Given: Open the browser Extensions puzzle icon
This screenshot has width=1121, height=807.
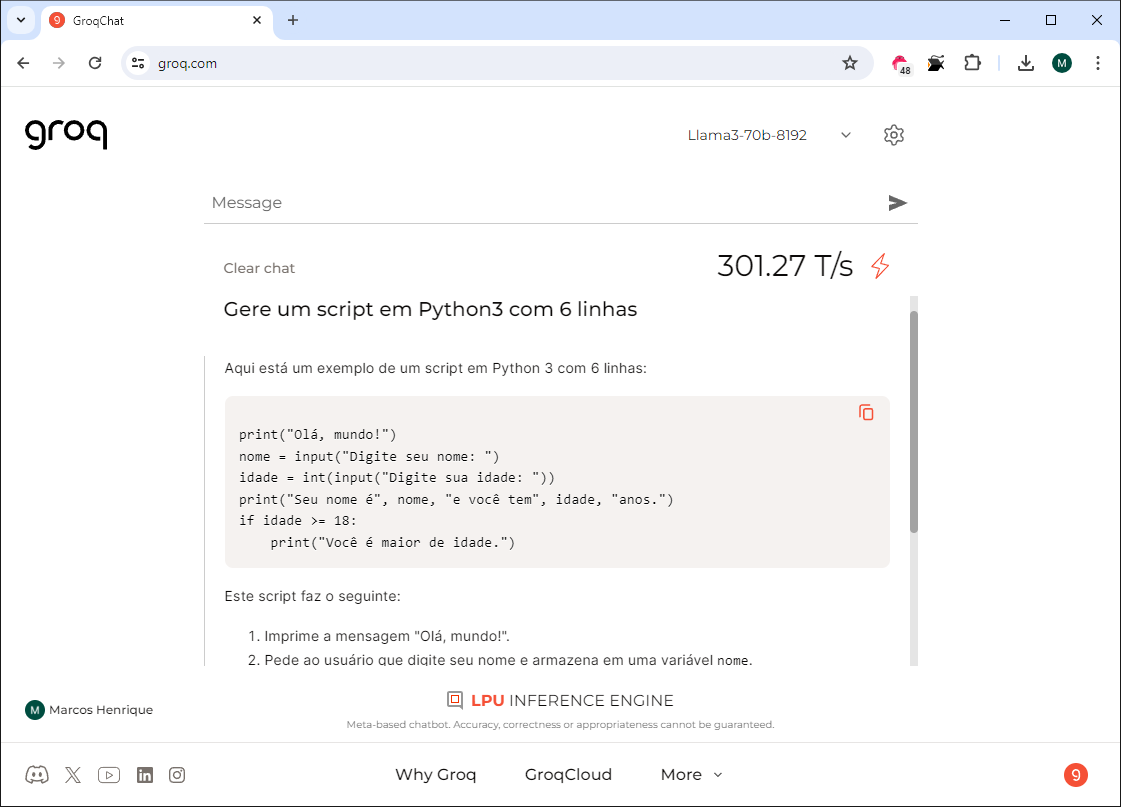Looking at the screenshot, I should [972, 63].
